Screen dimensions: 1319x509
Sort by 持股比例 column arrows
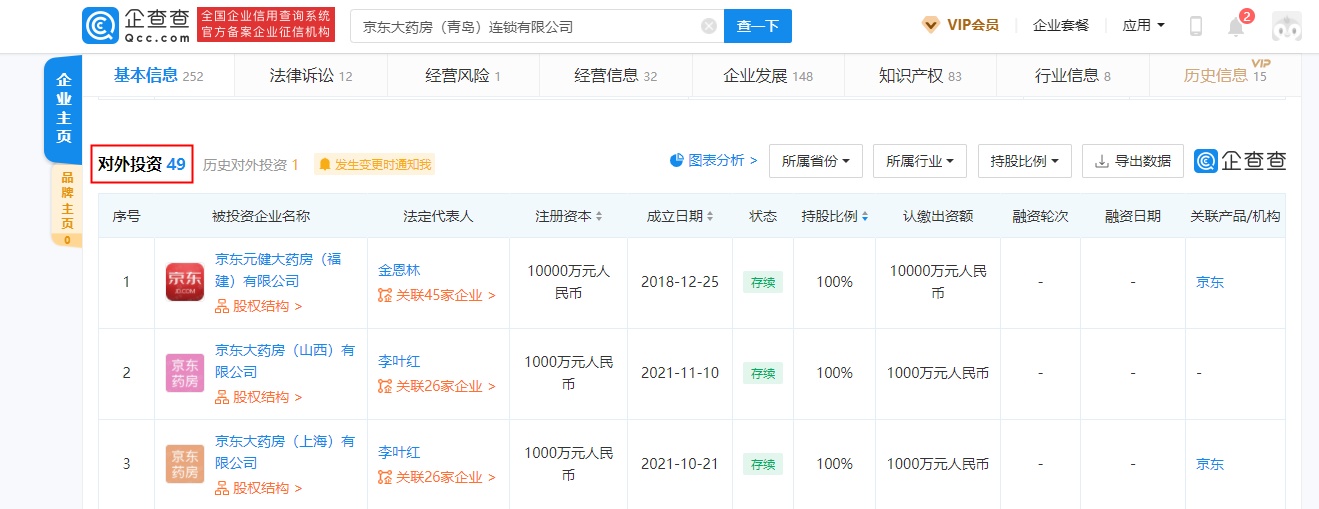(x=864, y=216)
